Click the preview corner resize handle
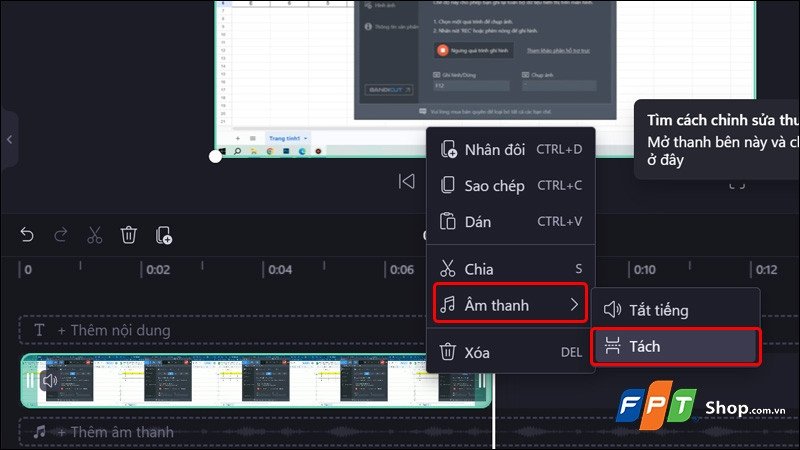 pos(215,157)
